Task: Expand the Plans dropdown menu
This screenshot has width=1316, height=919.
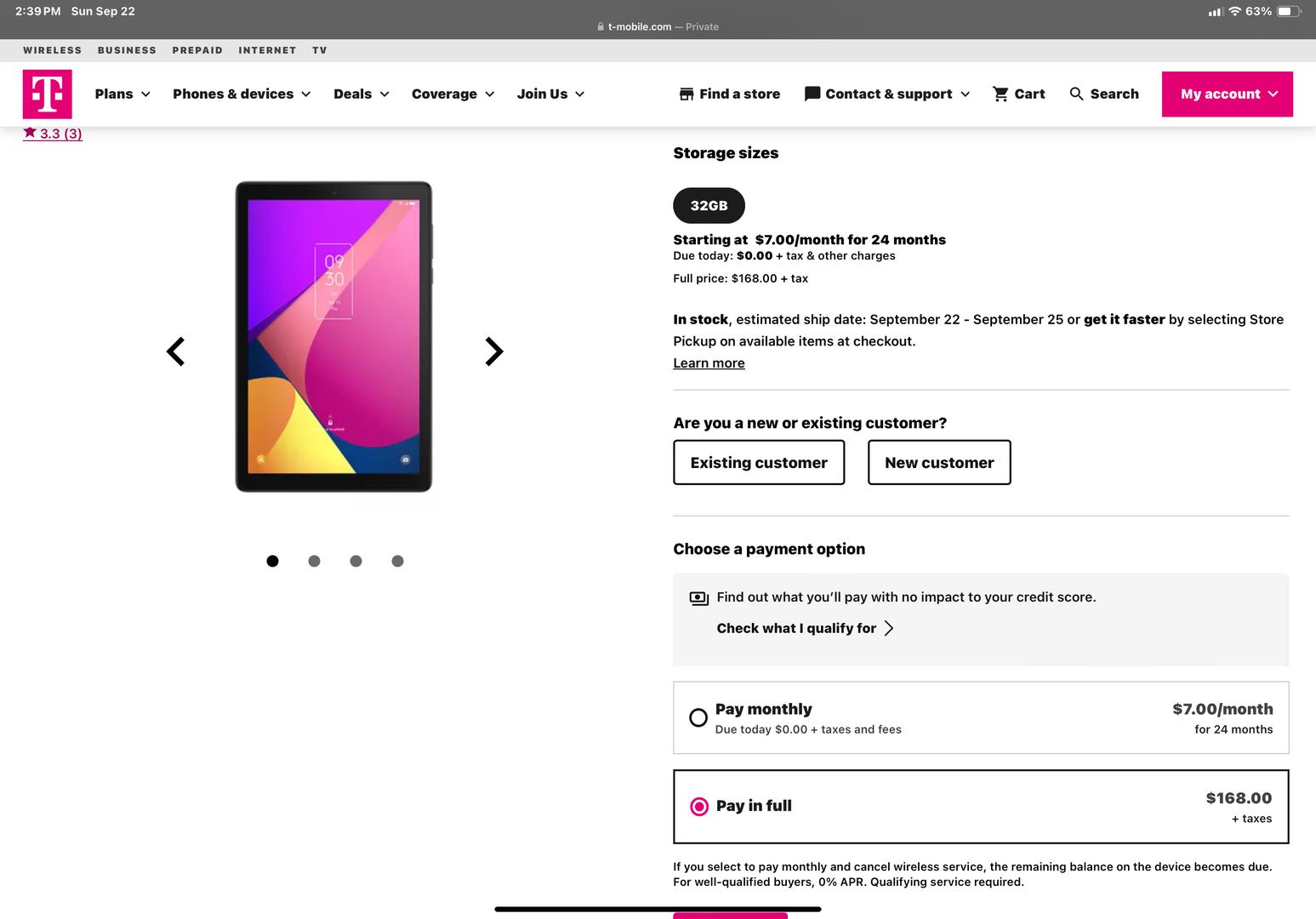Action: pos(122,94)
